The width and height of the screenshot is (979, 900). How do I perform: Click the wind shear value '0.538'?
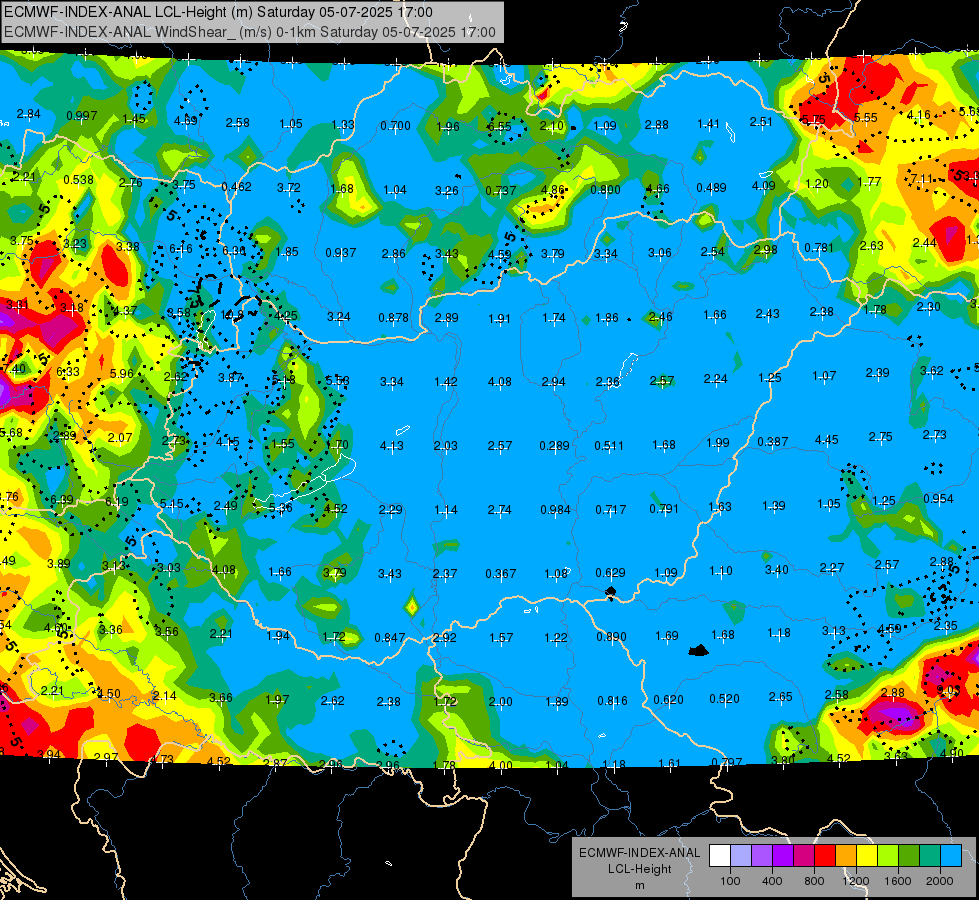pyautogui.click(x=79, y=180)
